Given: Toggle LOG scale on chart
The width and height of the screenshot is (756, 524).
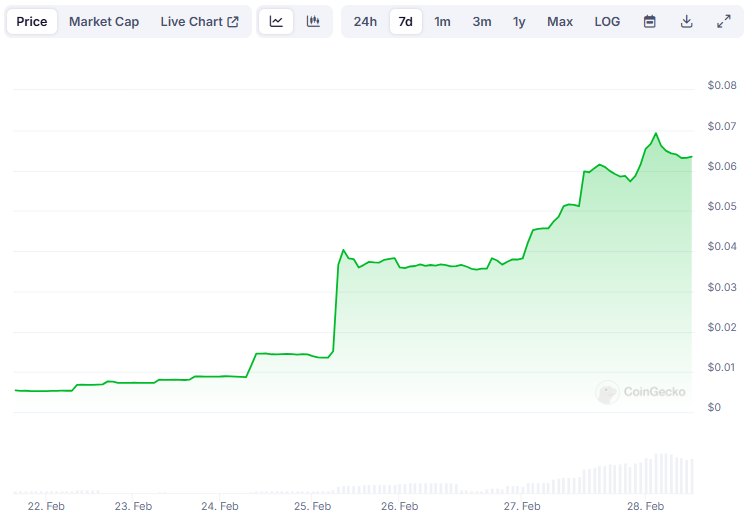Looking at the screenshot, I should 607,22.
